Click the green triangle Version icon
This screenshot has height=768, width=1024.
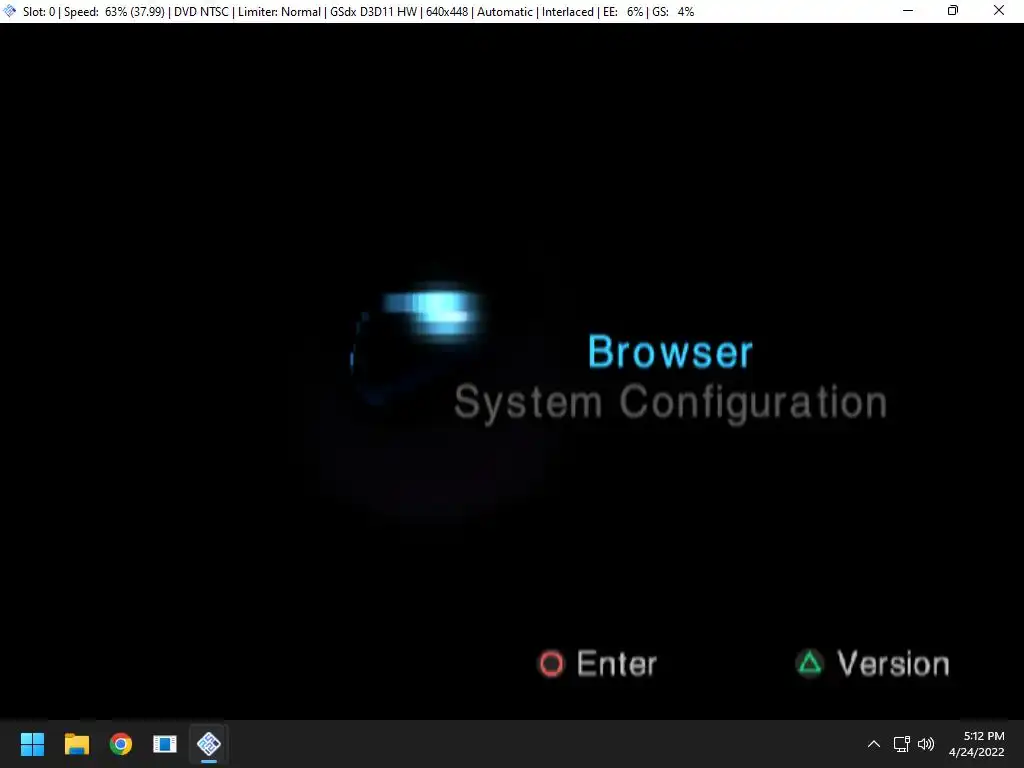(x=810, y=663)
